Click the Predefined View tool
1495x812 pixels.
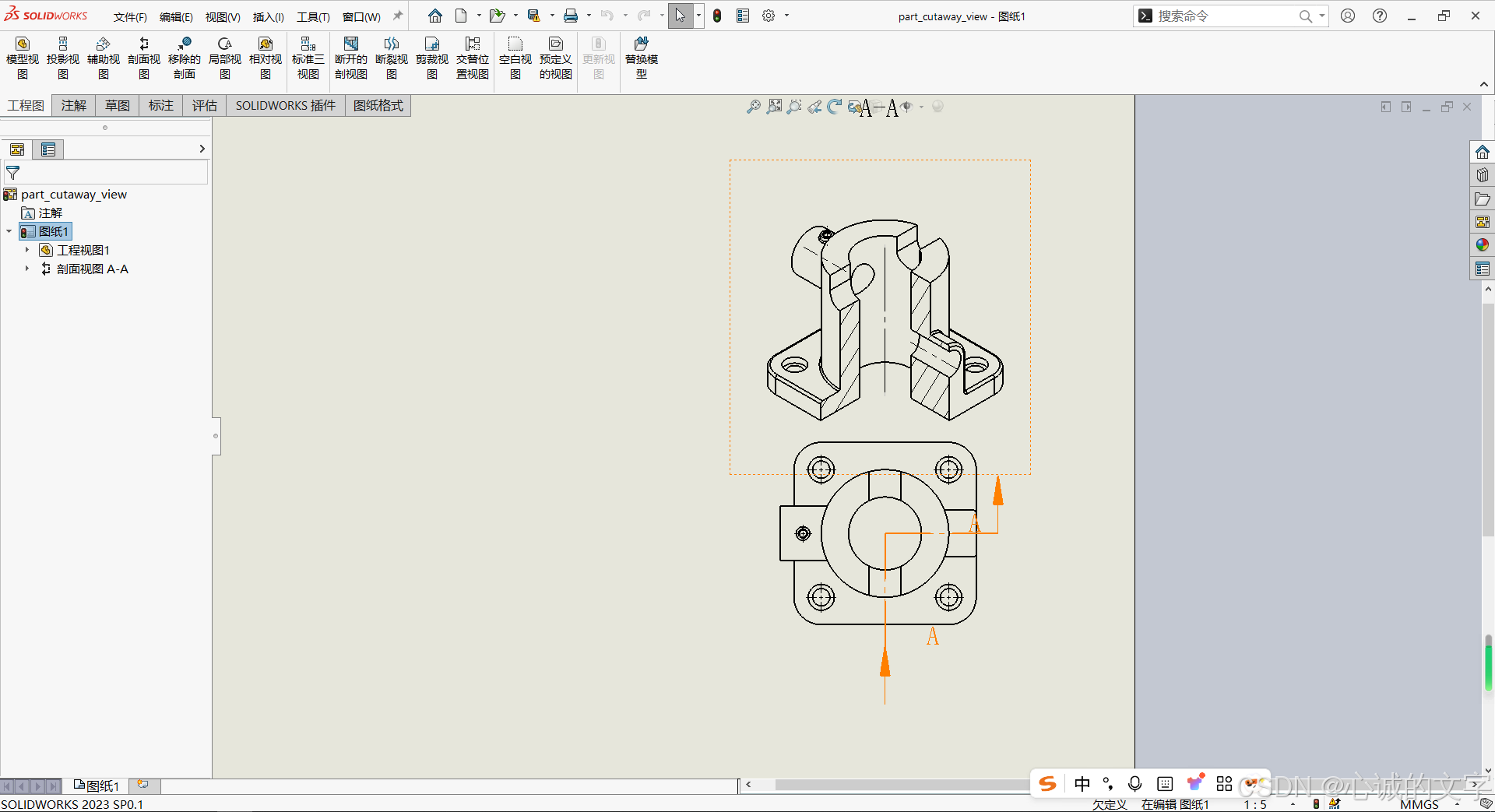(x=556, y=58)
